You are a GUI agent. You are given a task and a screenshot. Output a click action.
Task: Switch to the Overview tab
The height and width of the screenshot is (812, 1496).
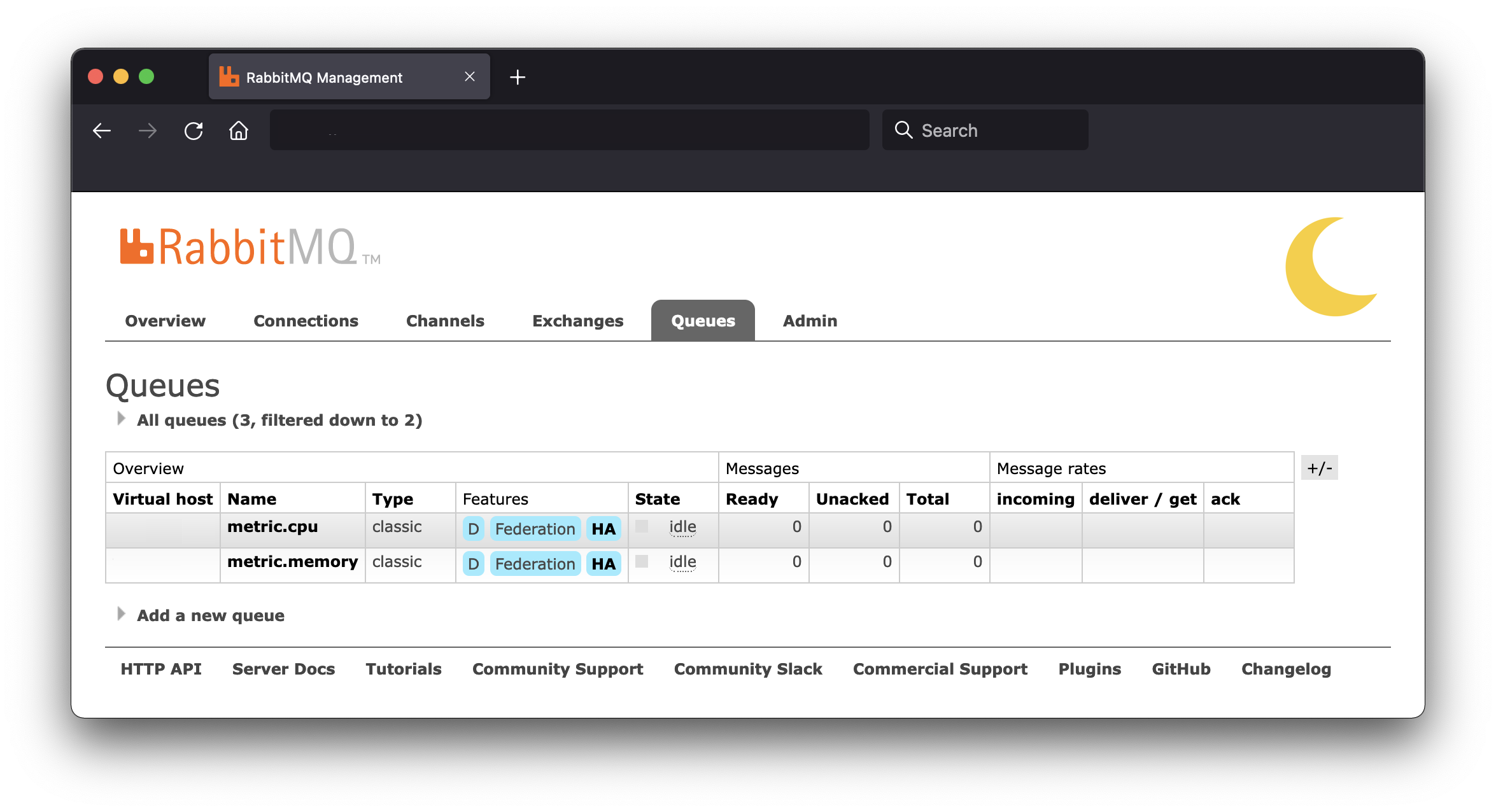(165, 321)
